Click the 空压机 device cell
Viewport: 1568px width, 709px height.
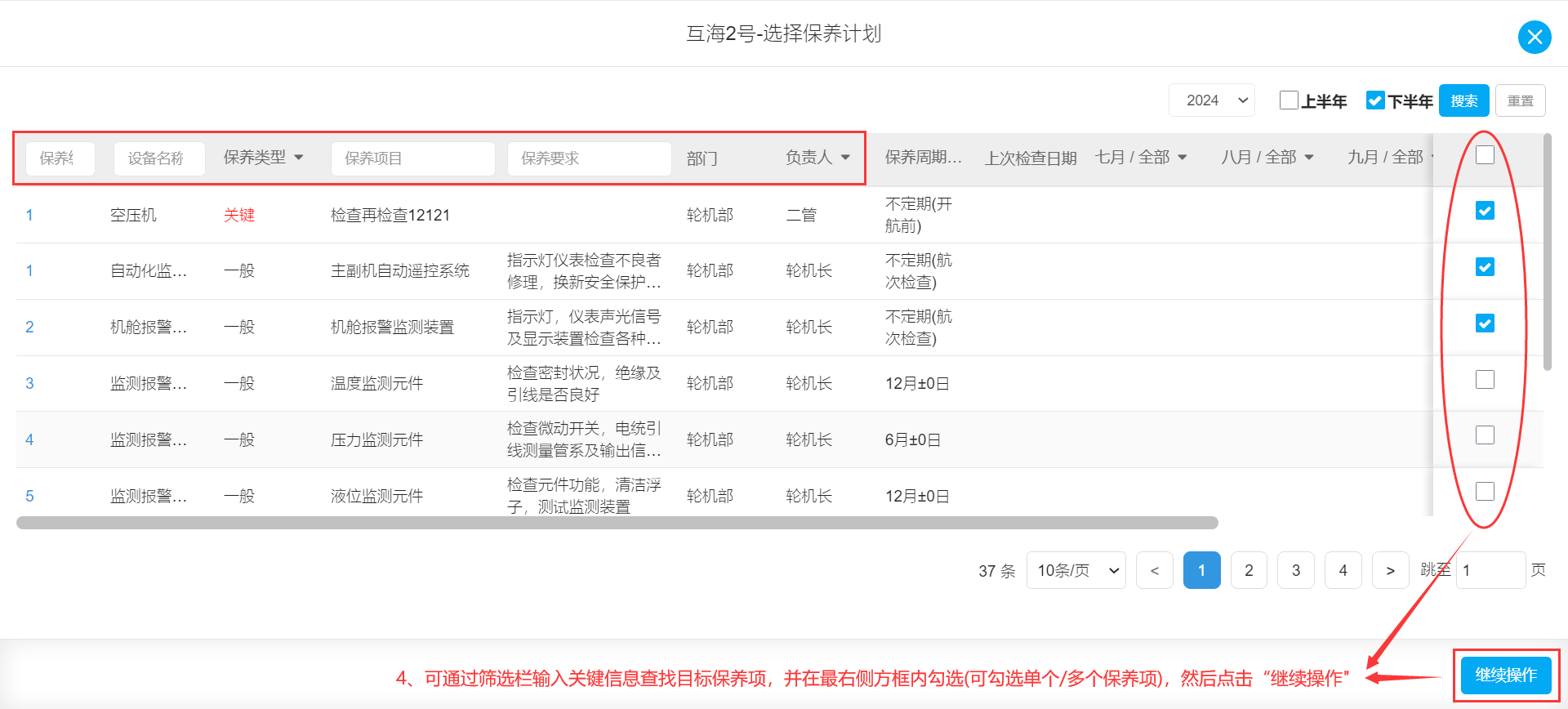tap(133, 215)
